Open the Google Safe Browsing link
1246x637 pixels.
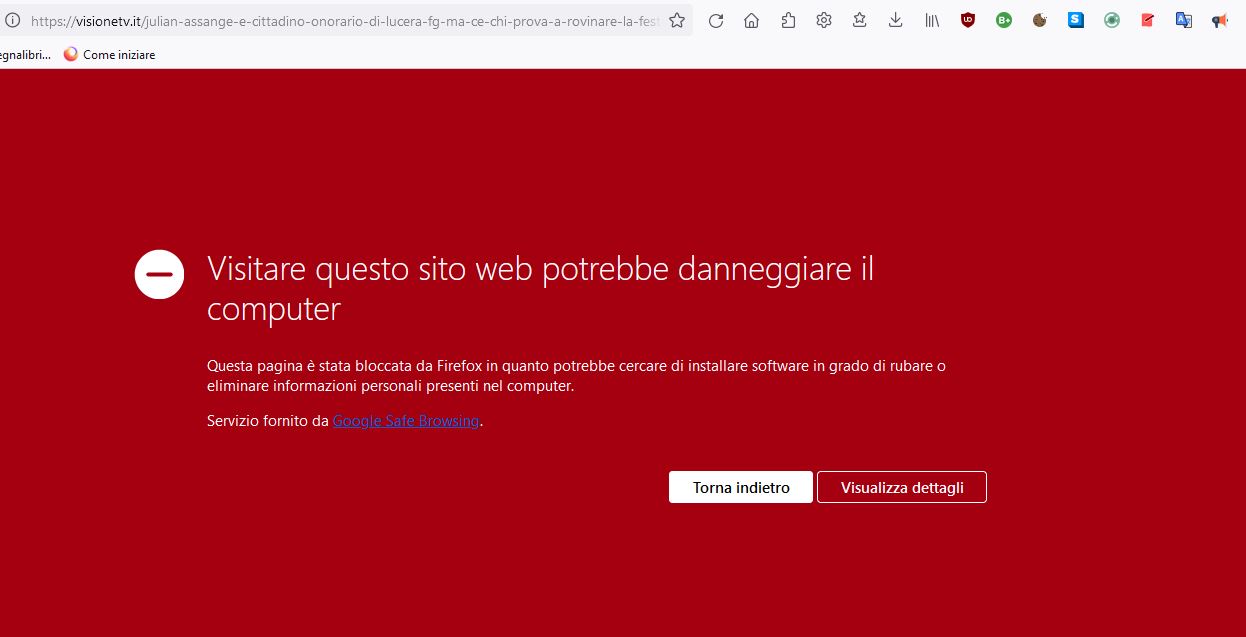click(x=406, y=421)
